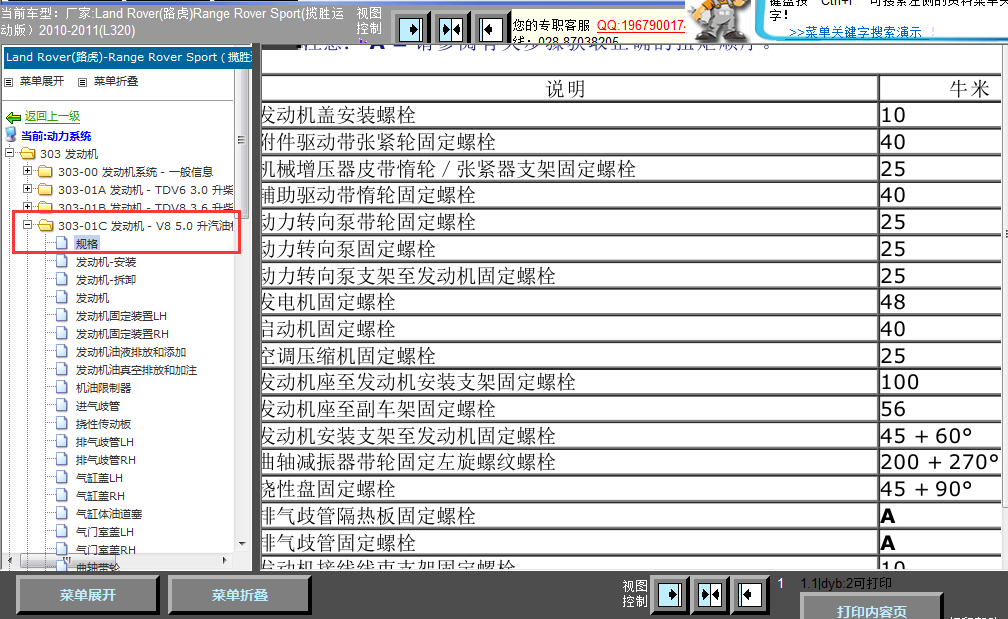Viewport: 1008px width, 619px height.
Task: Expand the 303-01A 发动机 TDV6 3.0 node
Action: (27, 189)
